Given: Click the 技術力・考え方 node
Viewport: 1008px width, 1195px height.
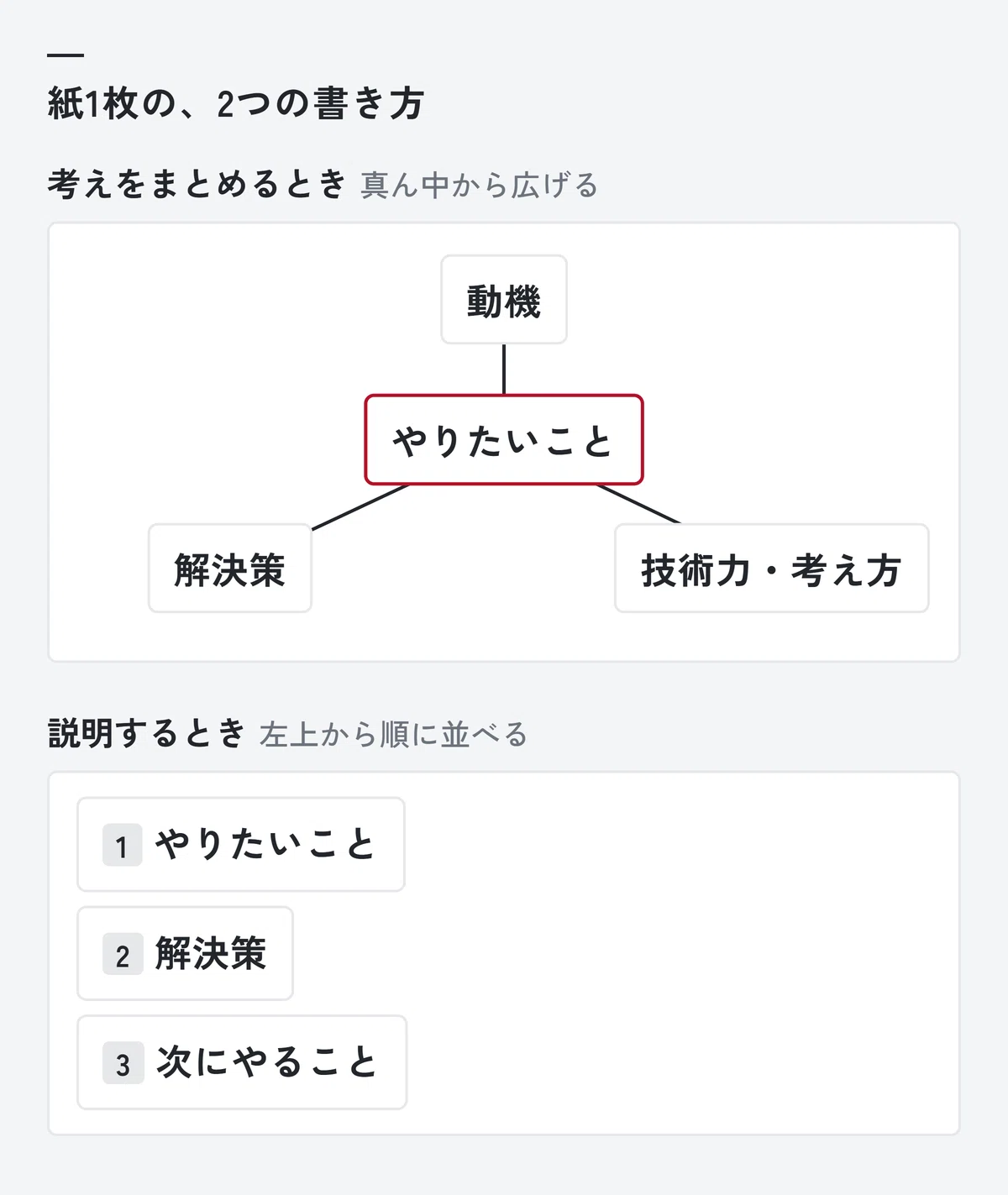Looking at the screenshot, I should (x=771, y=569).
